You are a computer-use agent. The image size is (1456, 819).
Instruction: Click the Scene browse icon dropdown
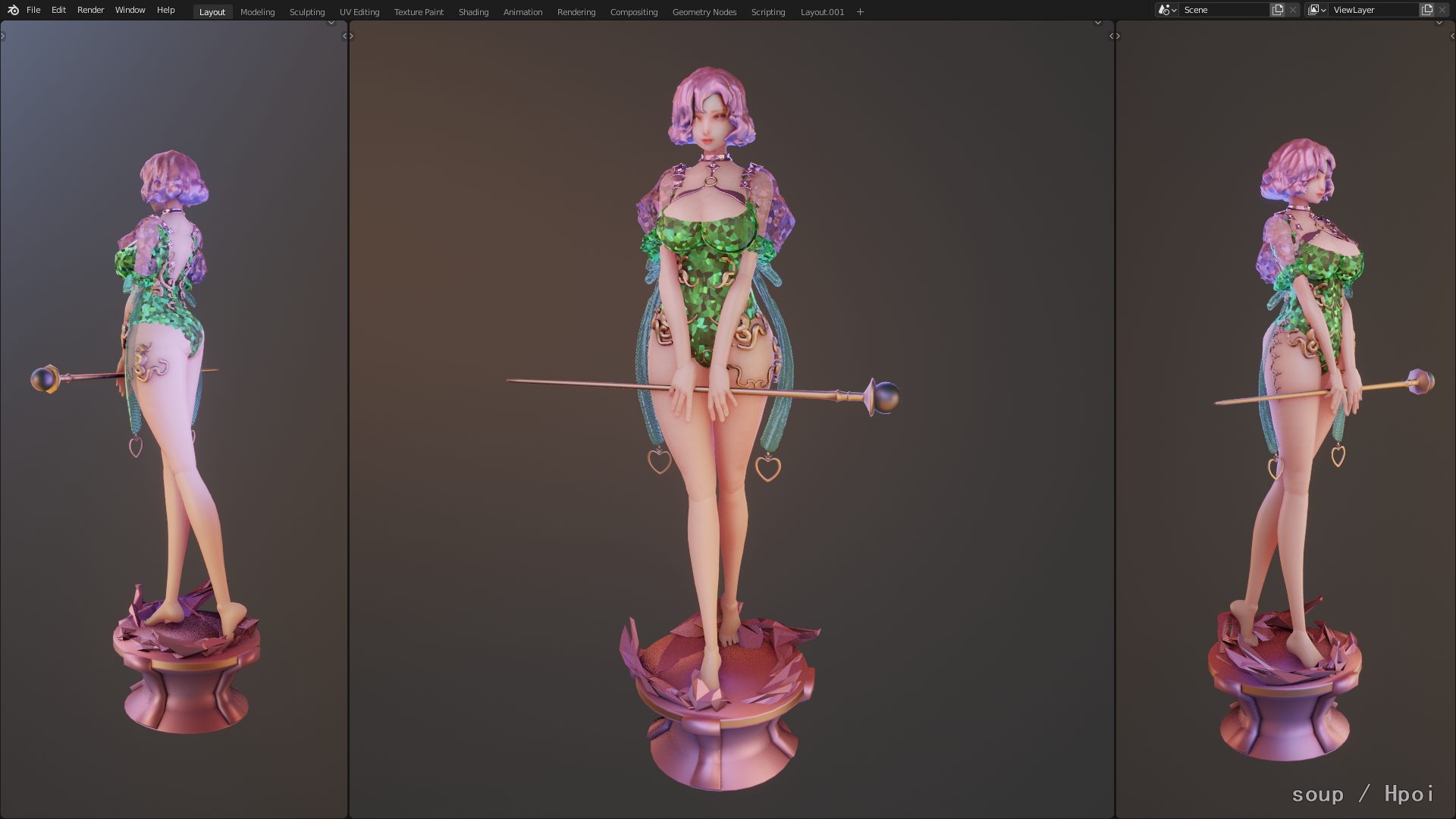(x=1166, y=10)
